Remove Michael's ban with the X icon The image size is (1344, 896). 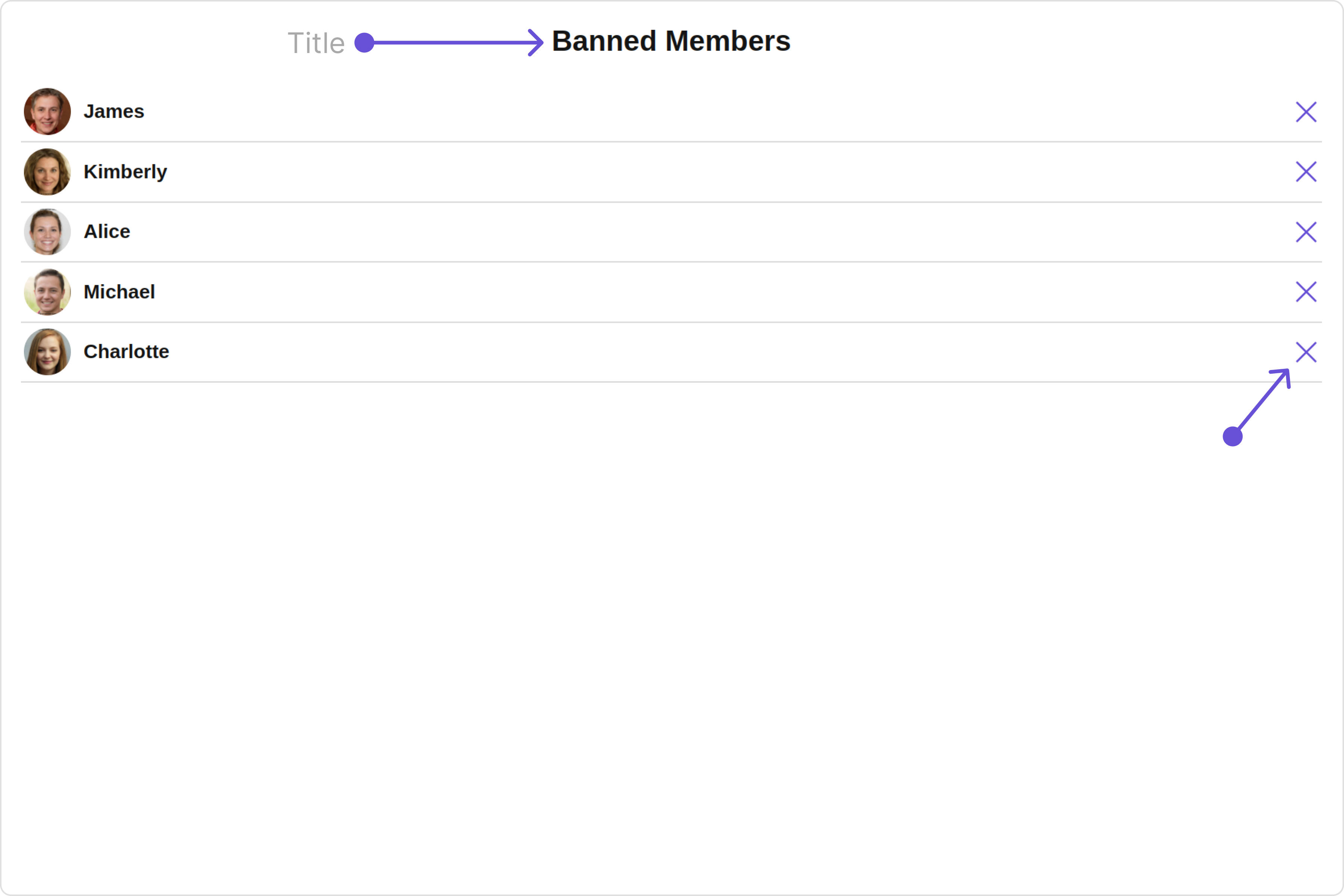[x=1306, y=292]
